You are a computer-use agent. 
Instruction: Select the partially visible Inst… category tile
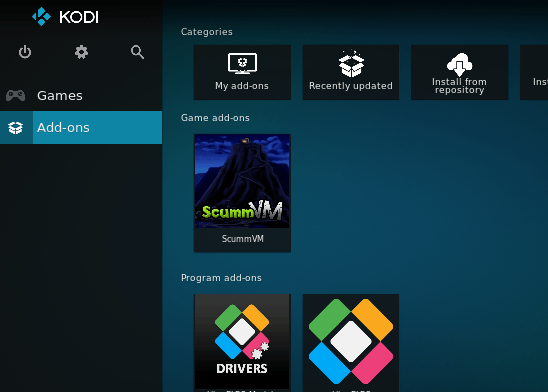pyautogui.click(x=534, y=72)
